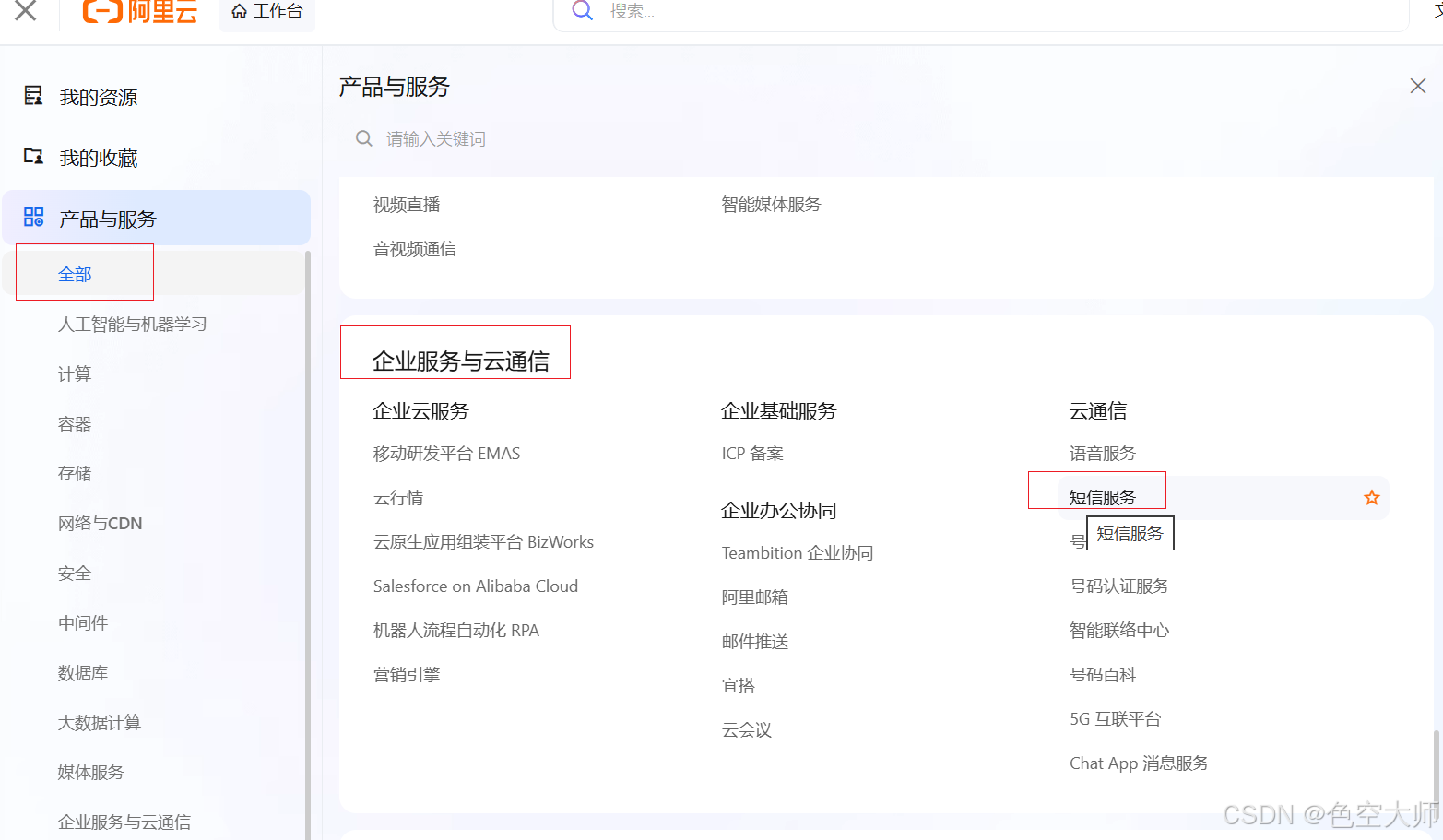Select the 全部 category
Image resolution: width=1443 pixels, height=840 pixels.
(x=75, y=275)
